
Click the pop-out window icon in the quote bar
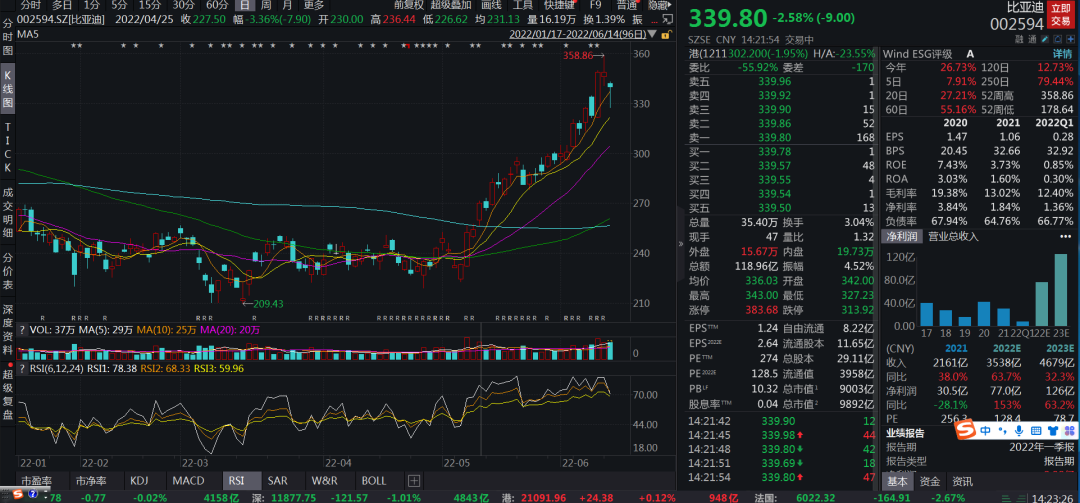667,19
